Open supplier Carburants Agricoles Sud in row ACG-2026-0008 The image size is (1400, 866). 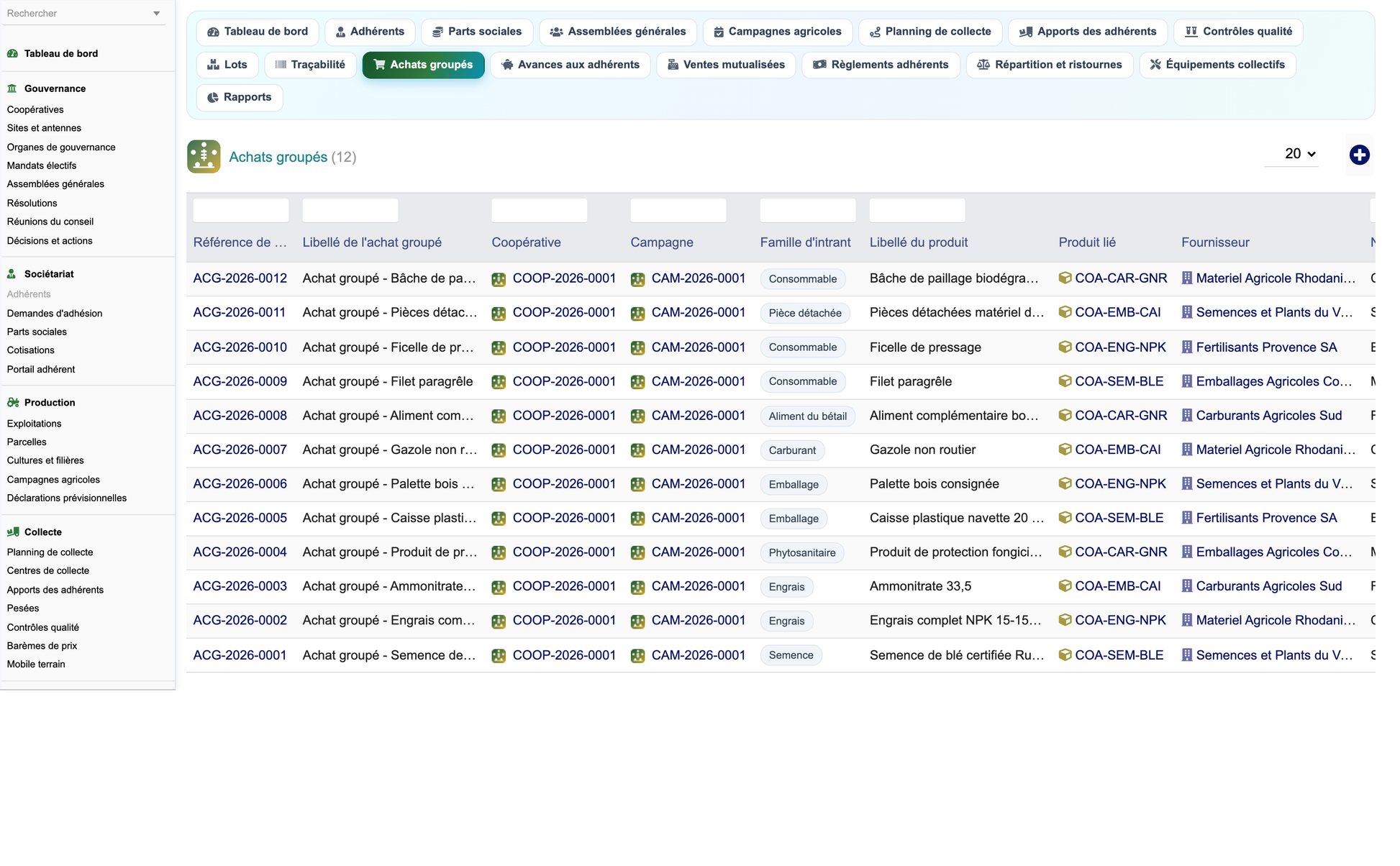[x=1268, y=416]
